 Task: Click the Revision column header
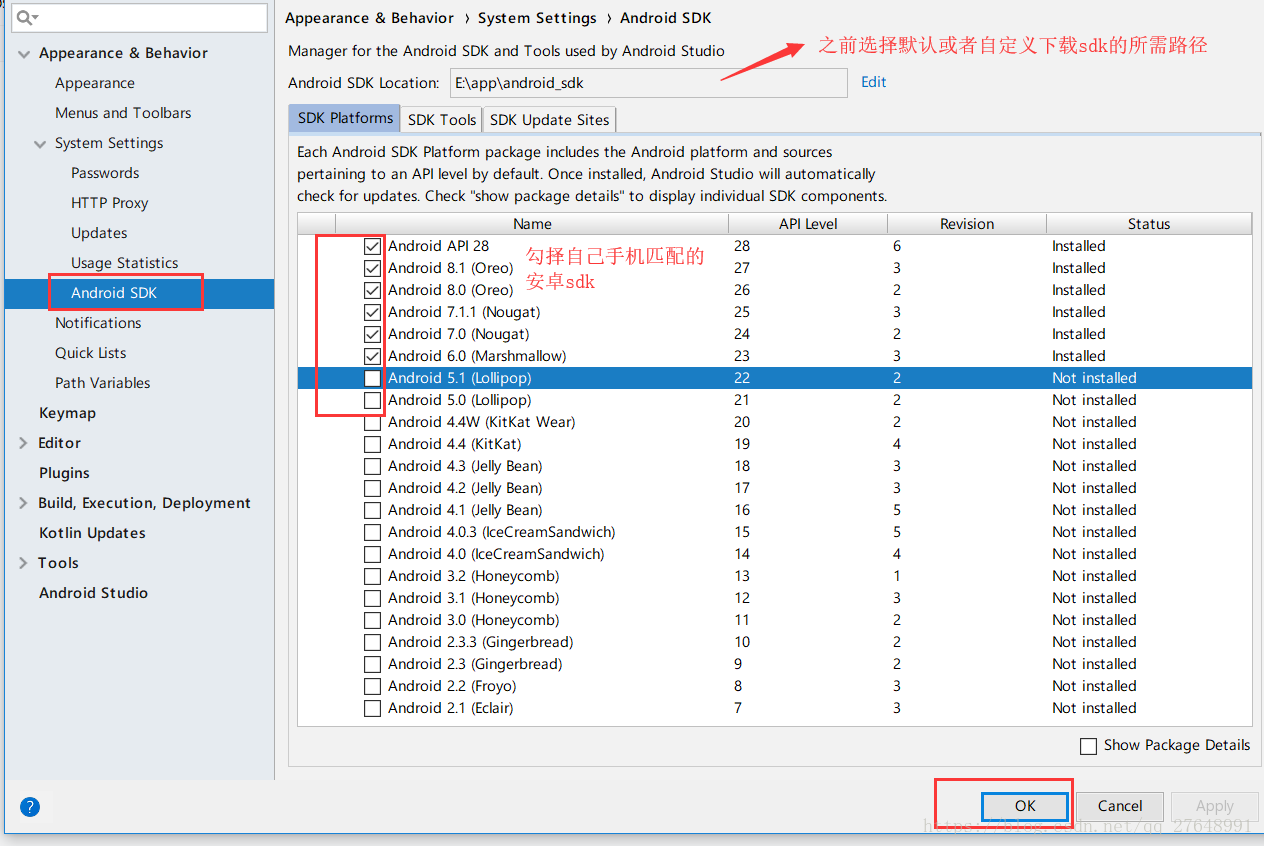[x=967, y=224]
